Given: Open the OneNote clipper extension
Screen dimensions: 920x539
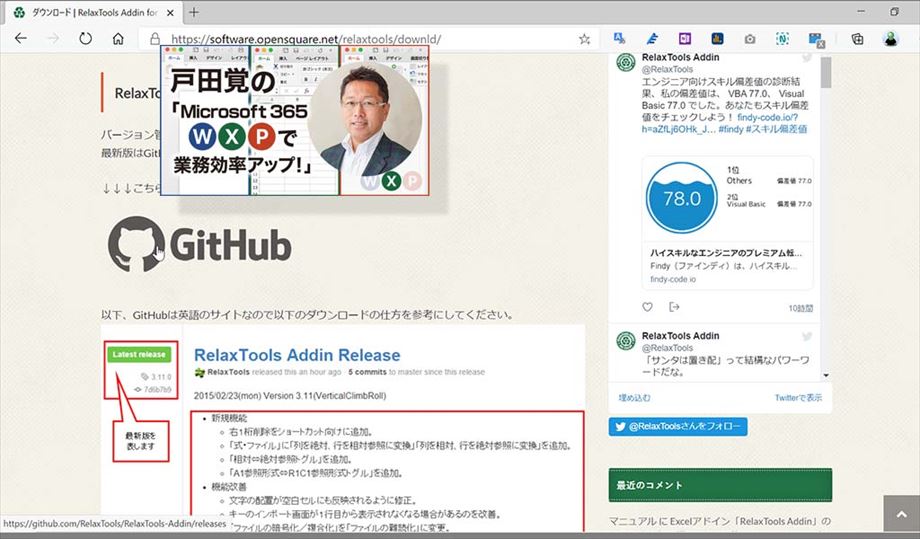Looking at the screenshot, I should coord(685,39).
